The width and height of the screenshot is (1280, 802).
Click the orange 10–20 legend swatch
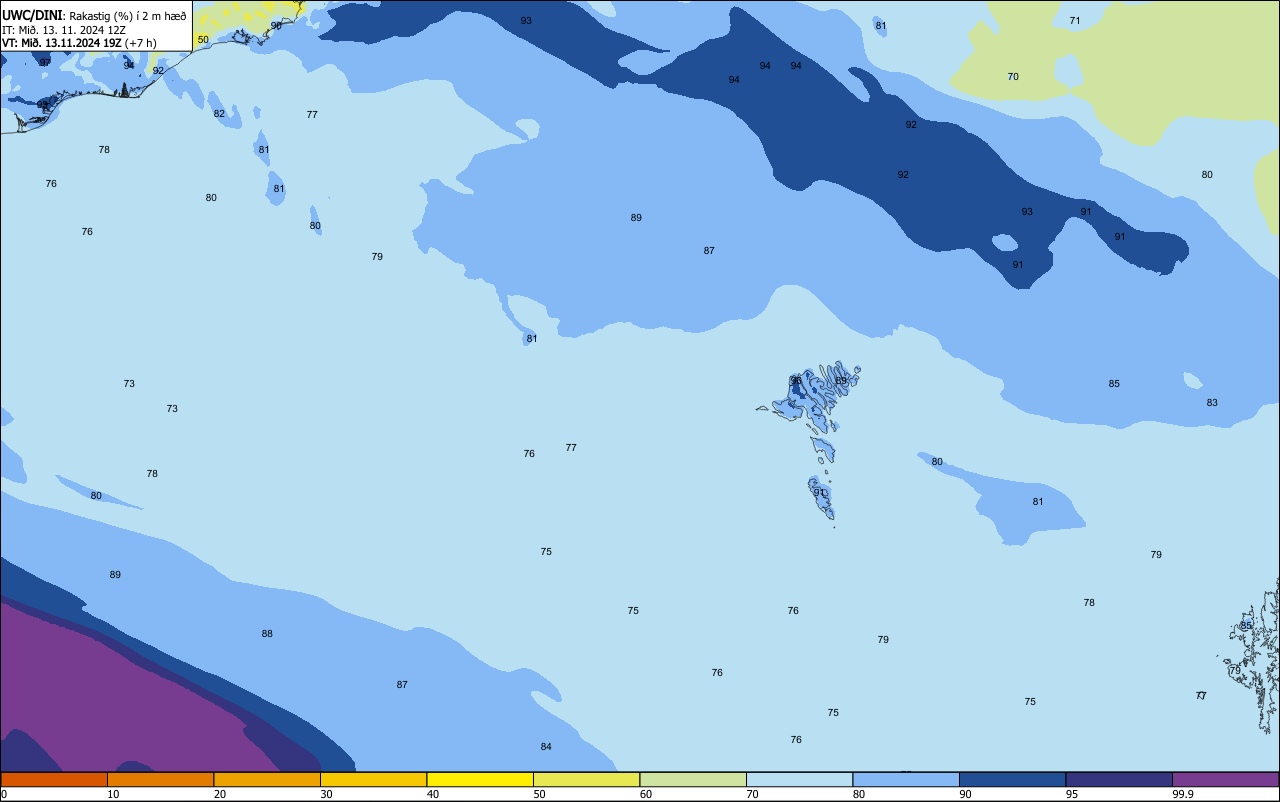[x=160, y=779]
